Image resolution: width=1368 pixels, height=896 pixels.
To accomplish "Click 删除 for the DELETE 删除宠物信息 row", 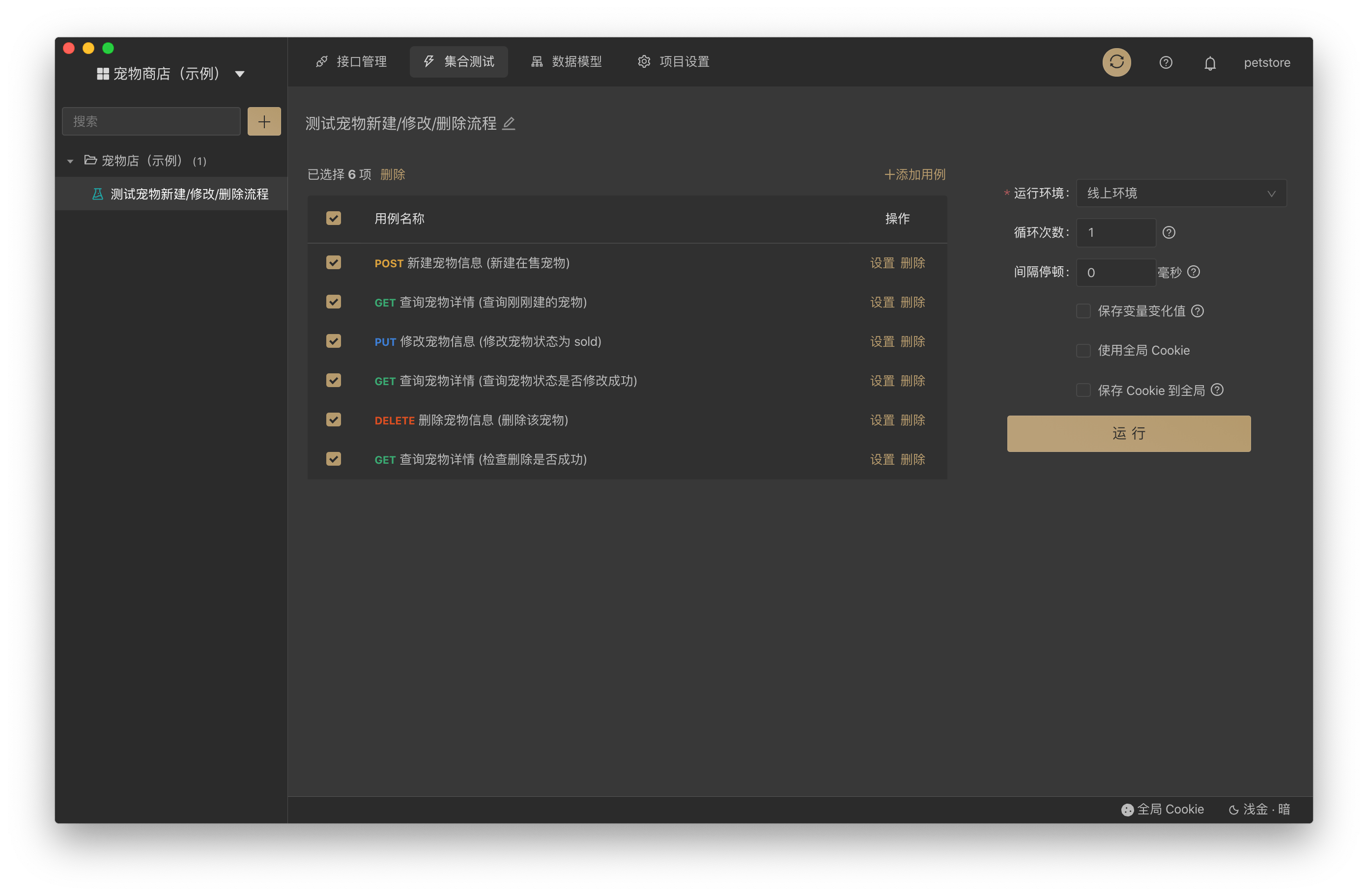I will click(913, 420).
